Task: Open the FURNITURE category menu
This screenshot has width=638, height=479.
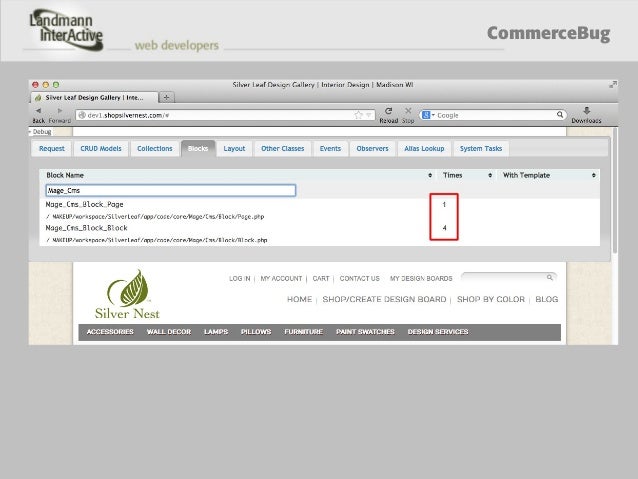Action: [304, 332]
